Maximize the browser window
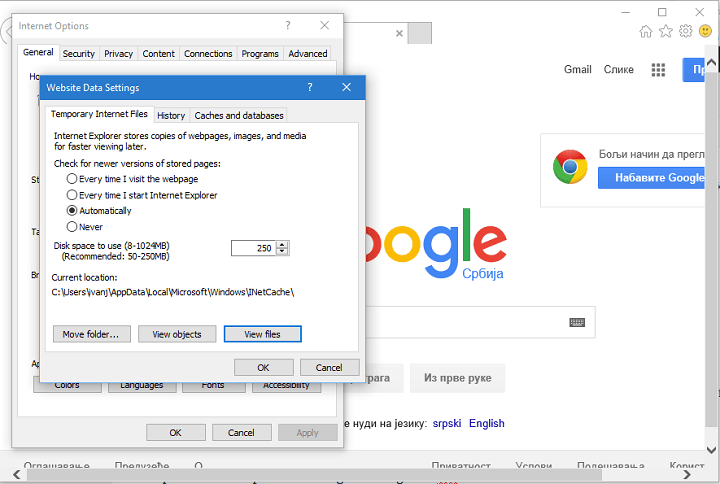 click(x=662, y=12)
